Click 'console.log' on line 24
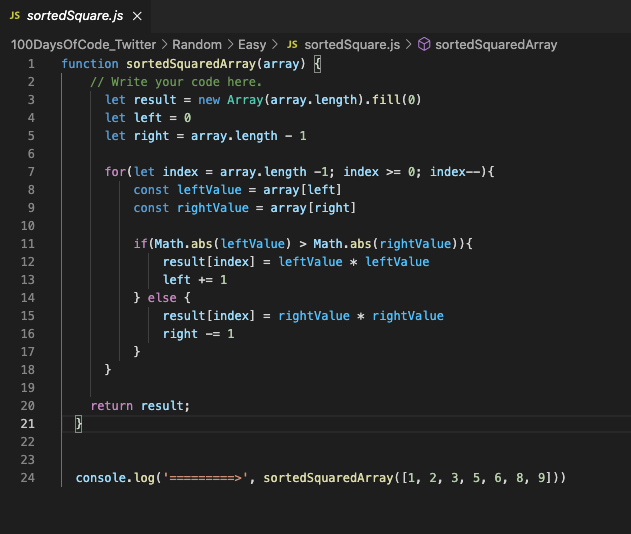Viewport: 631px width, 534px height. coord(115,478)
